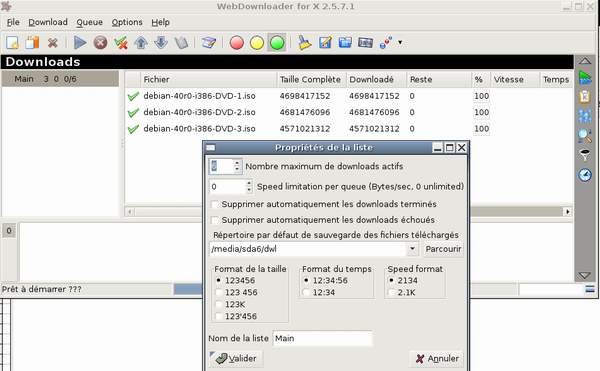The height and width of the screenshot is (371, 600).
Task: Expand sidebar with bottom down arrow
Action: coord(585,275)
